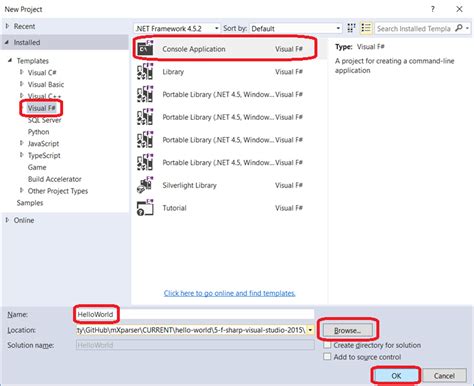
Task: Toggle Create directory for solution checkbox
Action: point(327,345)
